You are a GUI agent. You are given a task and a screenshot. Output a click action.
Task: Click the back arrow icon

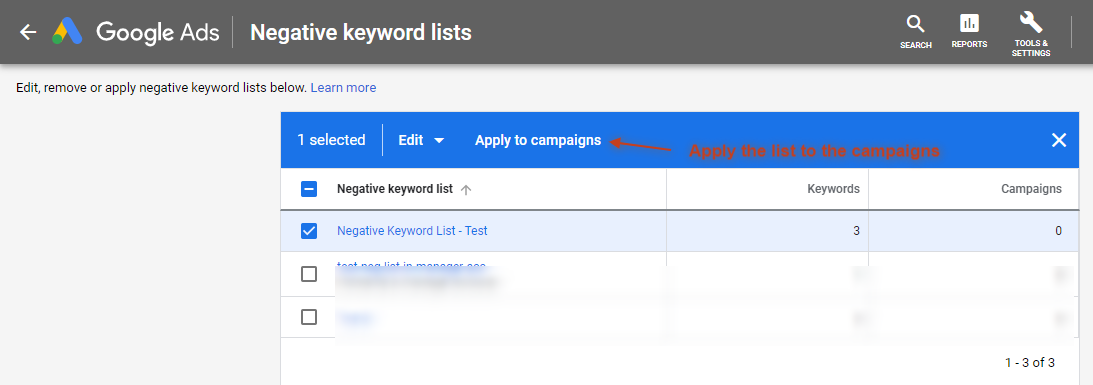coord(28,32)
